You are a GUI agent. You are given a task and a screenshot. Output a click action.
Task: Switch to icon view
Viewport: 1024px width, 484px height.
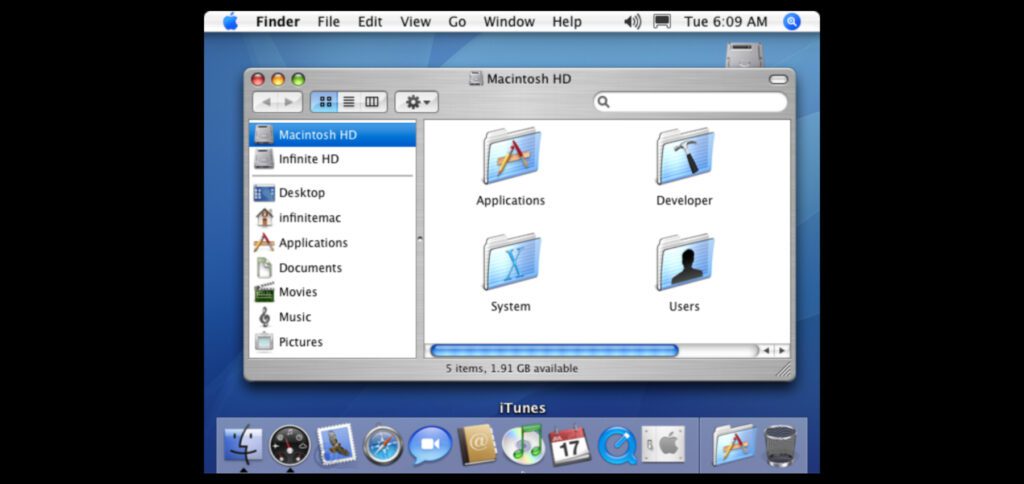[x=325, y=102]
